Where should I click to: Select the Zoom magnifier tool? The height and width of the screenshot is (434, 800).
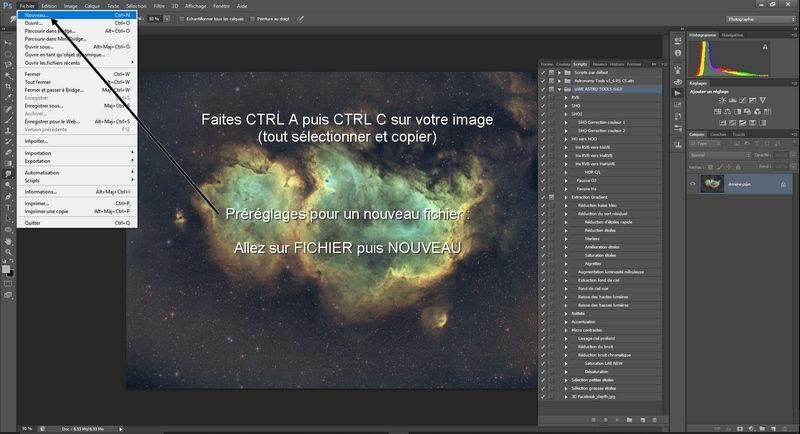coord(8,252)
